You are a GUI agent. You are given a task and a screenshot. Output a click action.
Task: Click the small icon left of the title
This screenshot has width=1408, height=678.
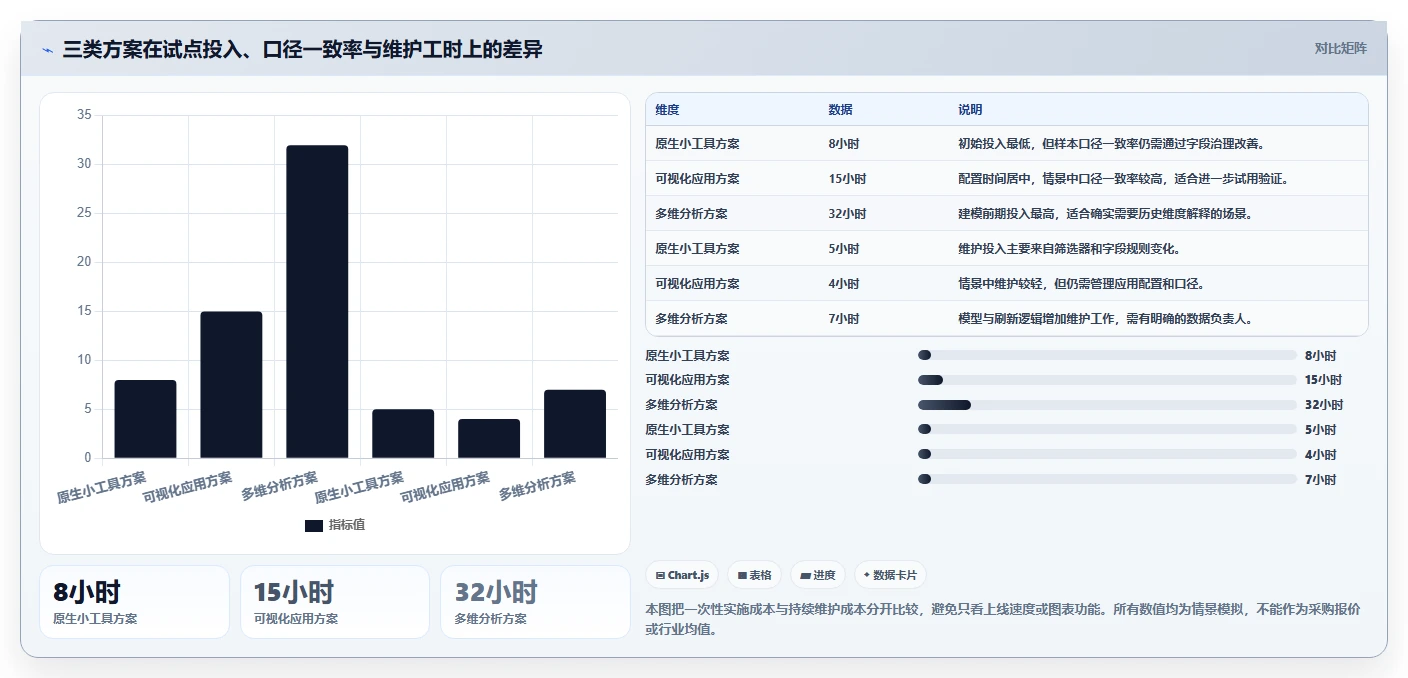[47, 50]
